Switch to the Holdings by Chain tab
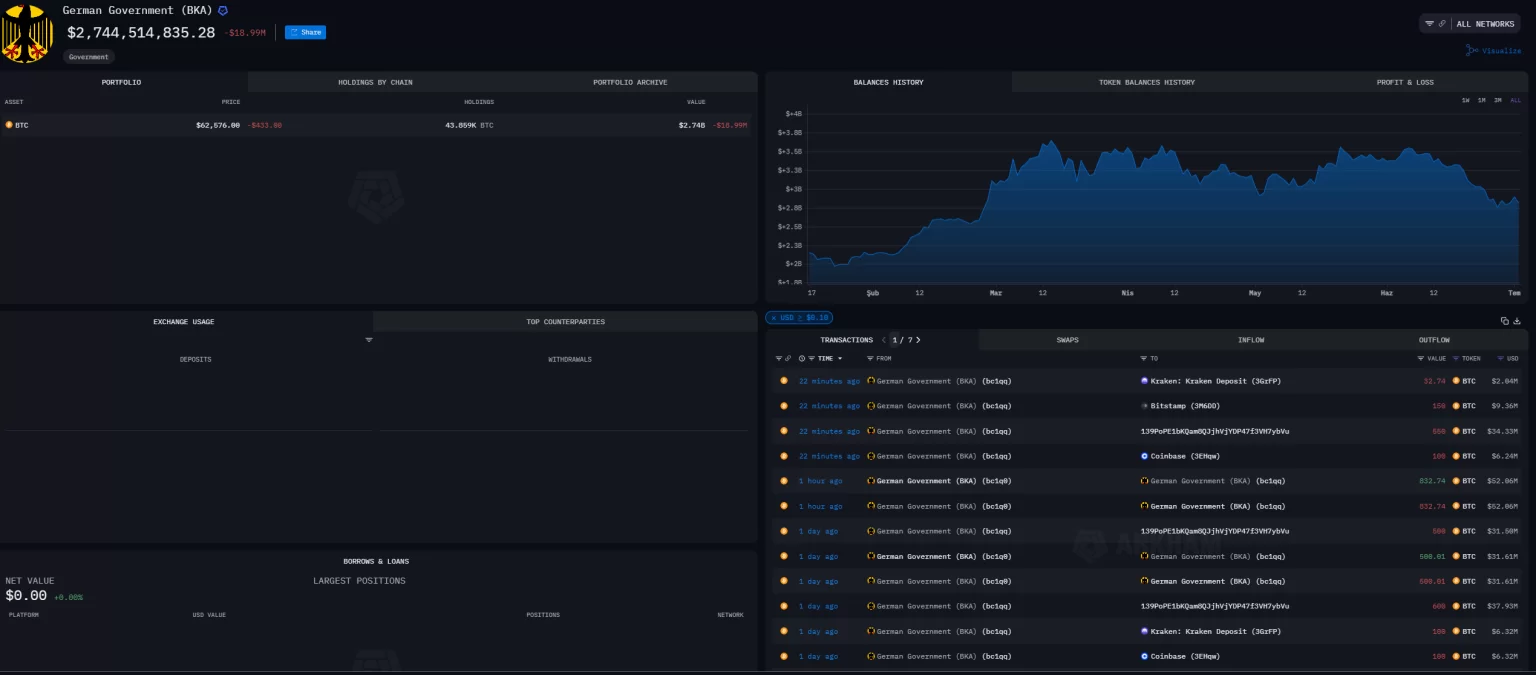Screen dimensions: 1536x675 [x=375, y=82]
